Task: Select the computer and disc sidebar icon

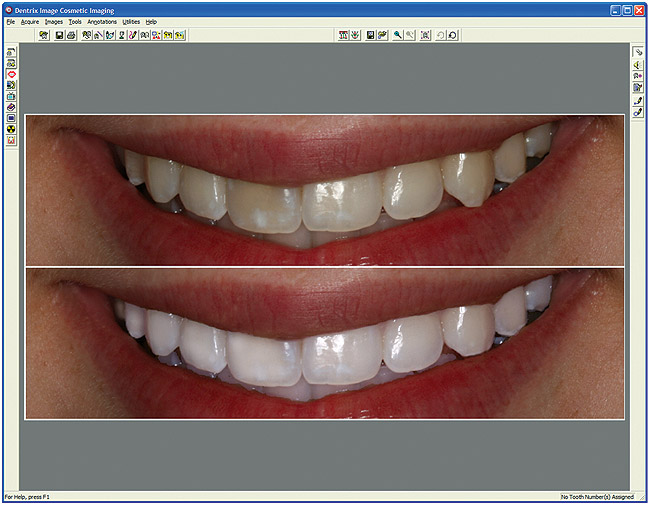Action: tap(11, 85)
